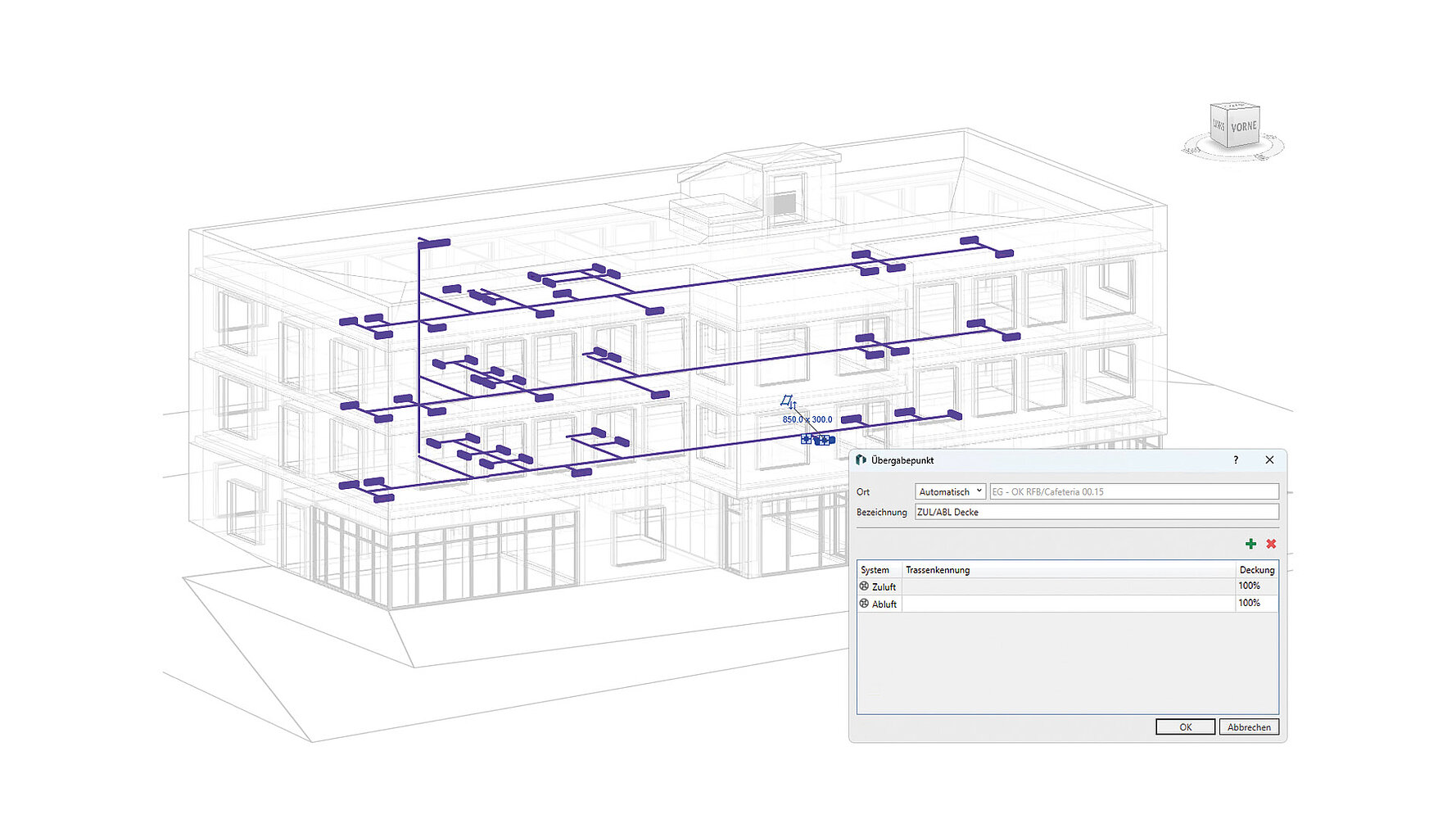Click the EG - OK RFB/Cafeteria location field
This screenshot has height=819, width=1456.
1133,491
